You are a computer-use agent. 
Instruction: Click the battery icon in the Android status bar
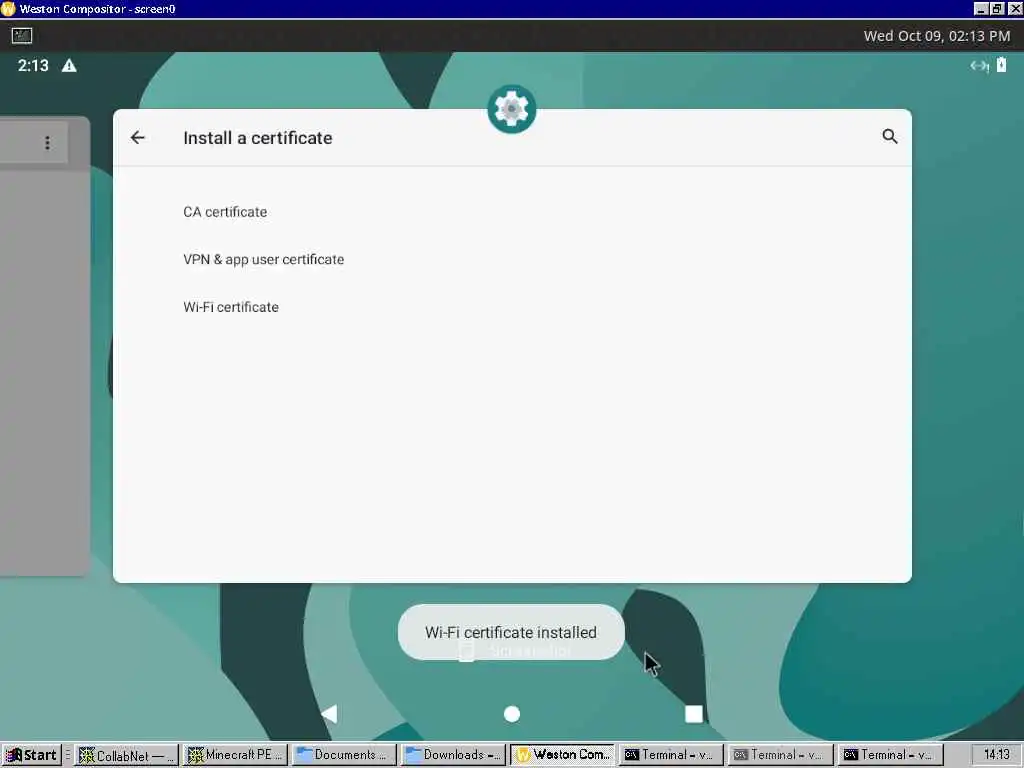(1001, 65)
